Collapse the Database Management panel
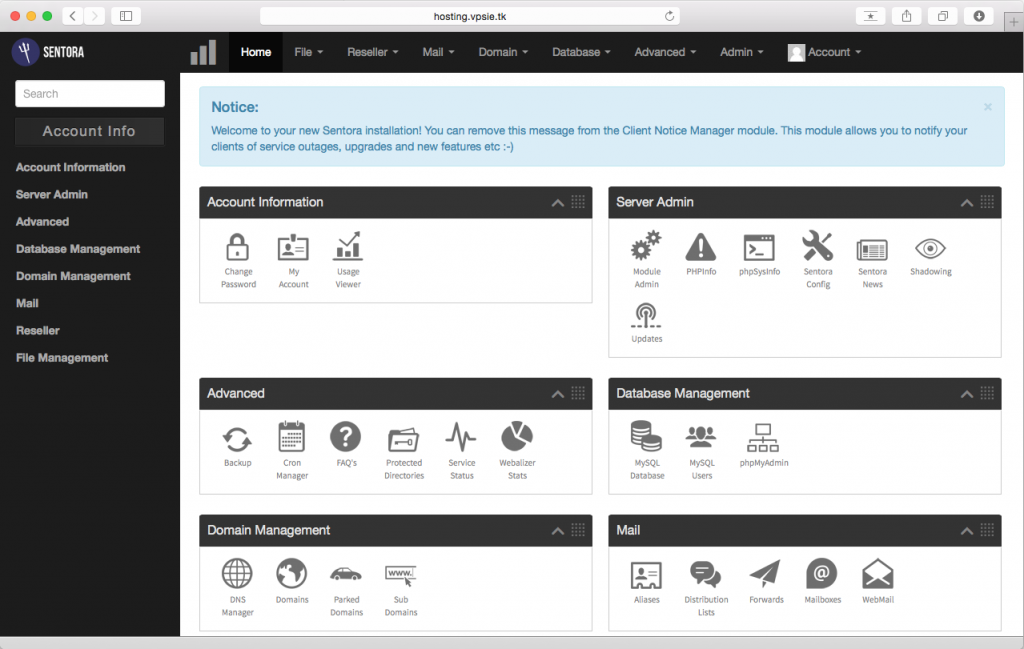Image resolution: width=1024 pixels, height=649 pixels. 967,394
